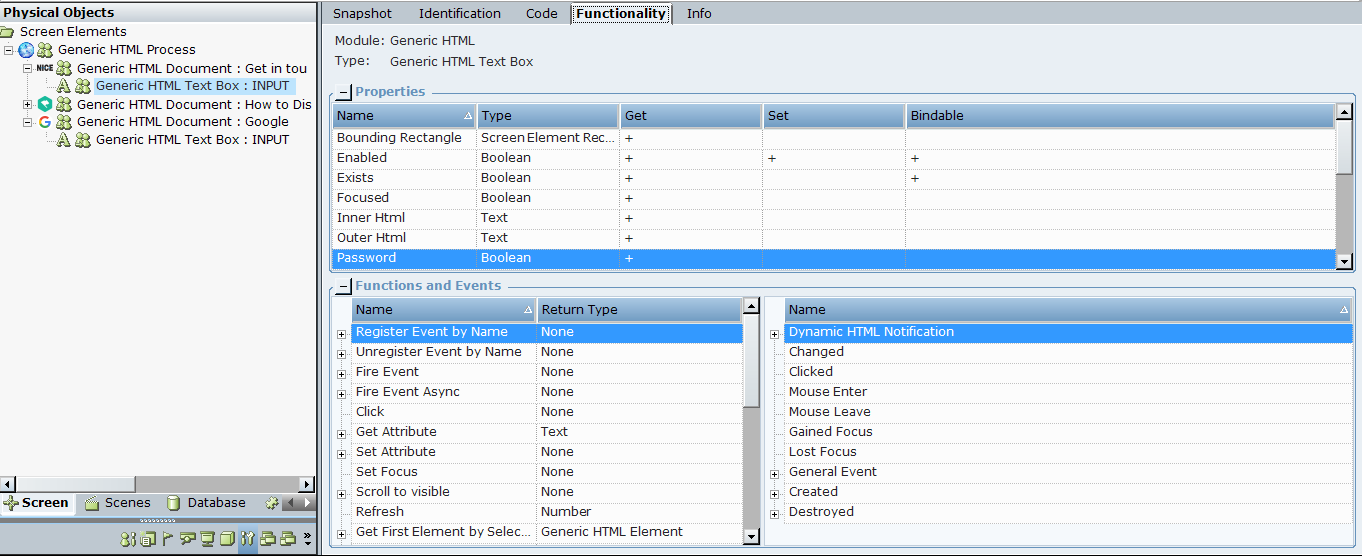
Task: Click the people icon in bottom toolbar
Action: point(127,539)
